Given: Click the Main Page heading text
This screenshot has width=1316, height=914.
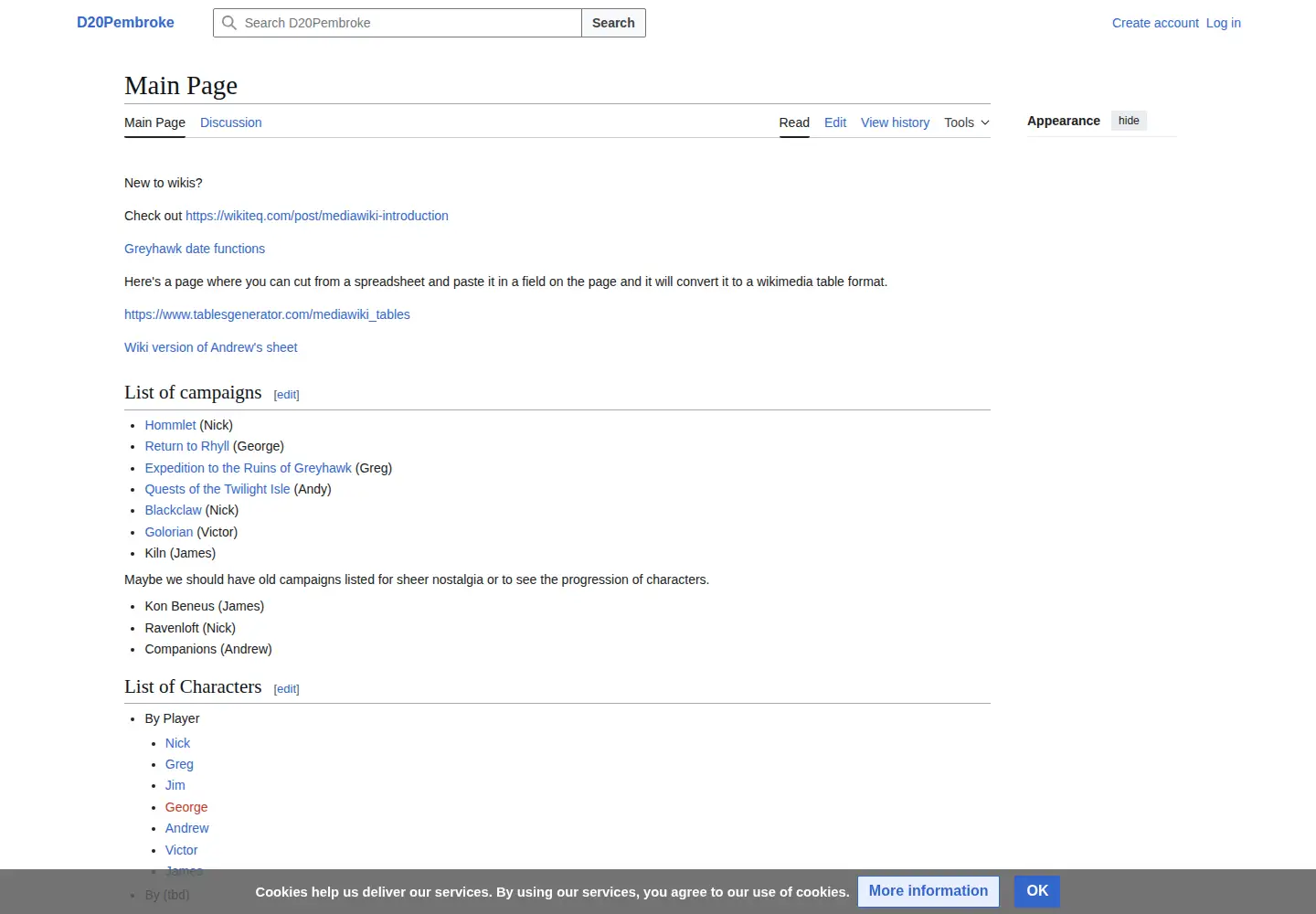Looking at the screenshot, I should coord(181,86).
